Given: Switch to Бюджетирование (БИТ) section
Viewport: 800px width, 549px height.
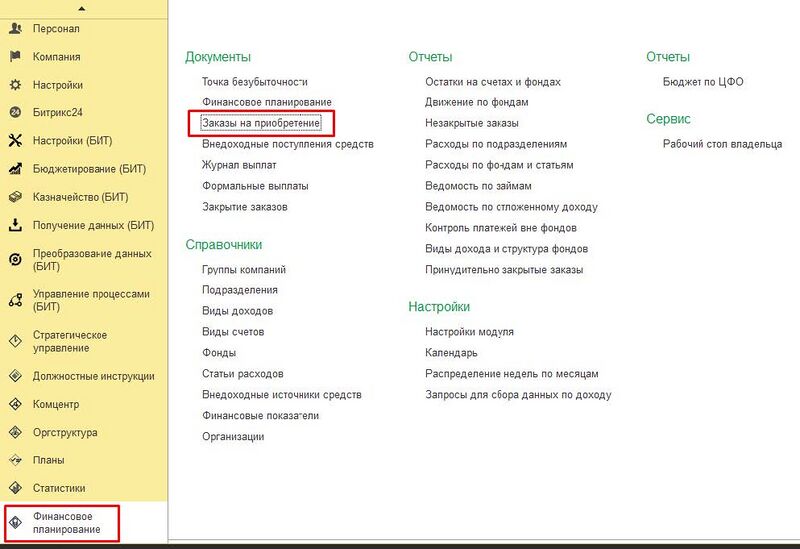Looking at the screenshot, I should coord(89,169).
